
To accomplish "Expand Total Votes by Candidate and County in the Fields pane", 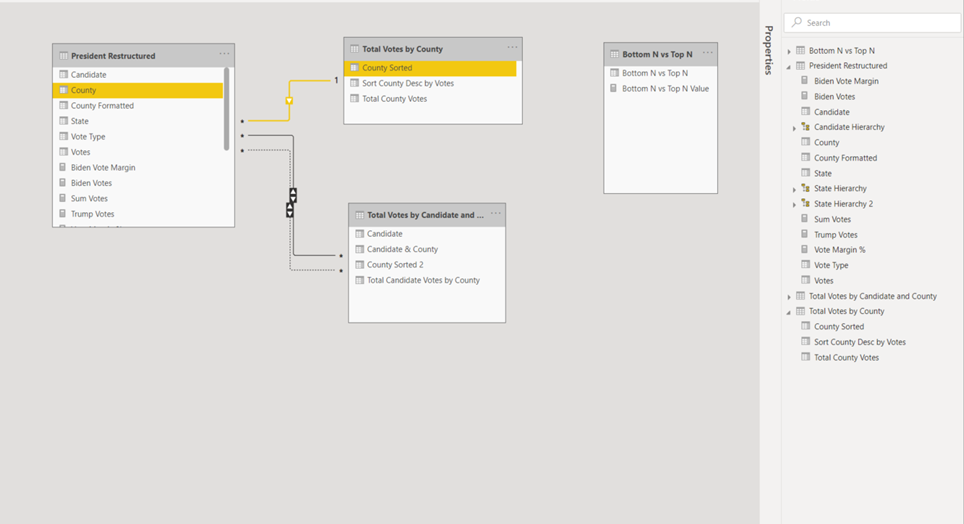I will pyautogui.click(x=789, y=297).
